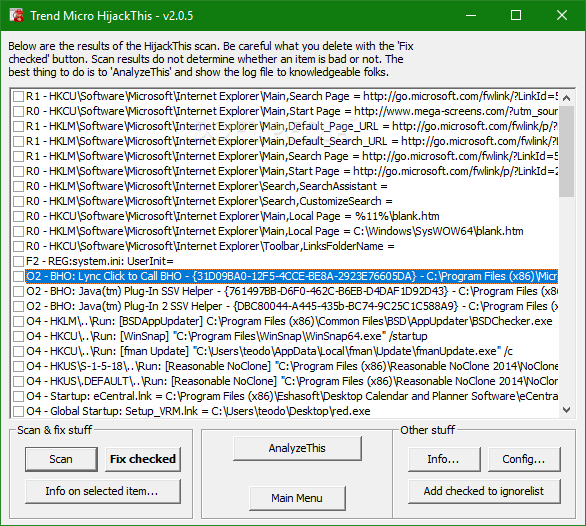
Task: Tick the CustomizeSearch entry checkbox
Action: 18,201
